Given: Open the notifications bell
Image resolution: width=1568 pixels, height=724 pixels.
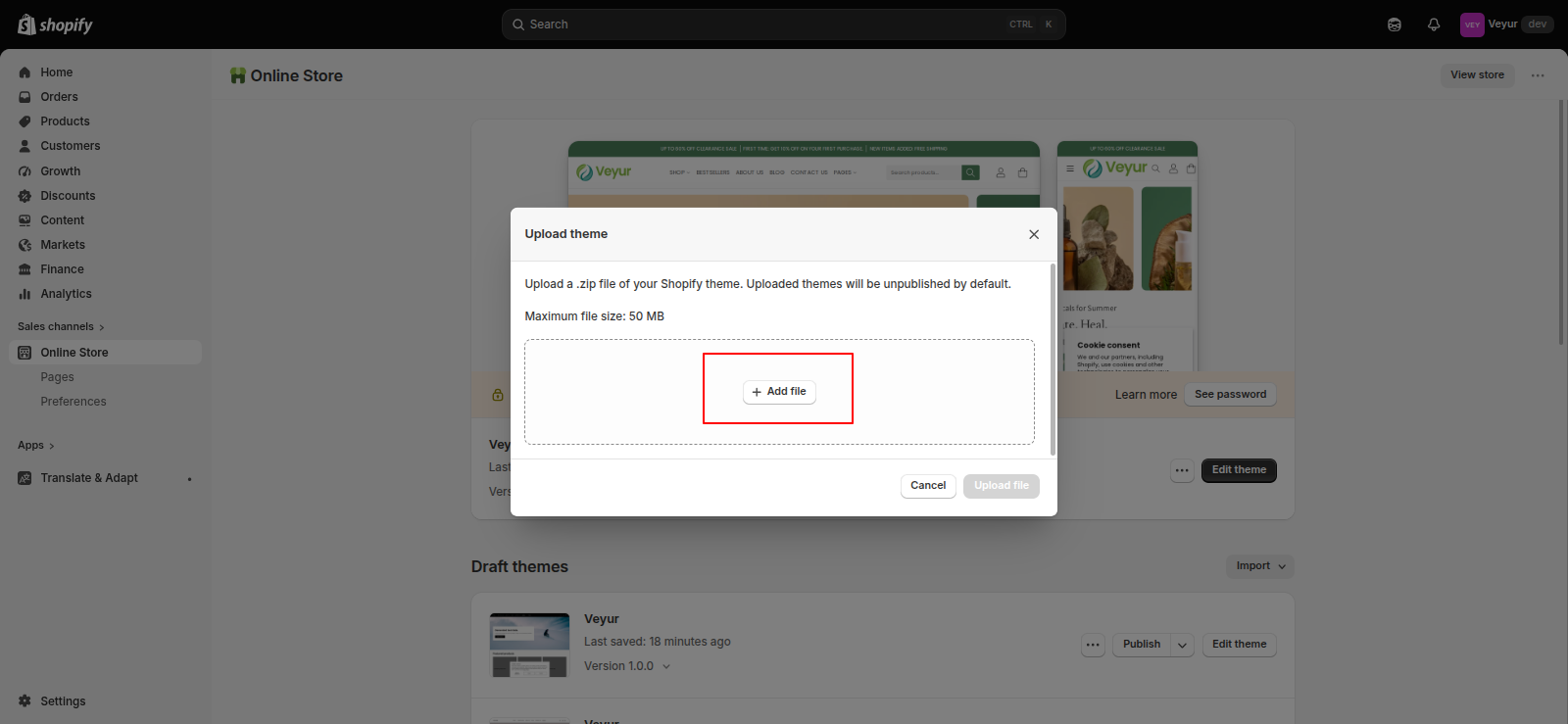Looking at the screenshot, I should (x=1434, y=24).
